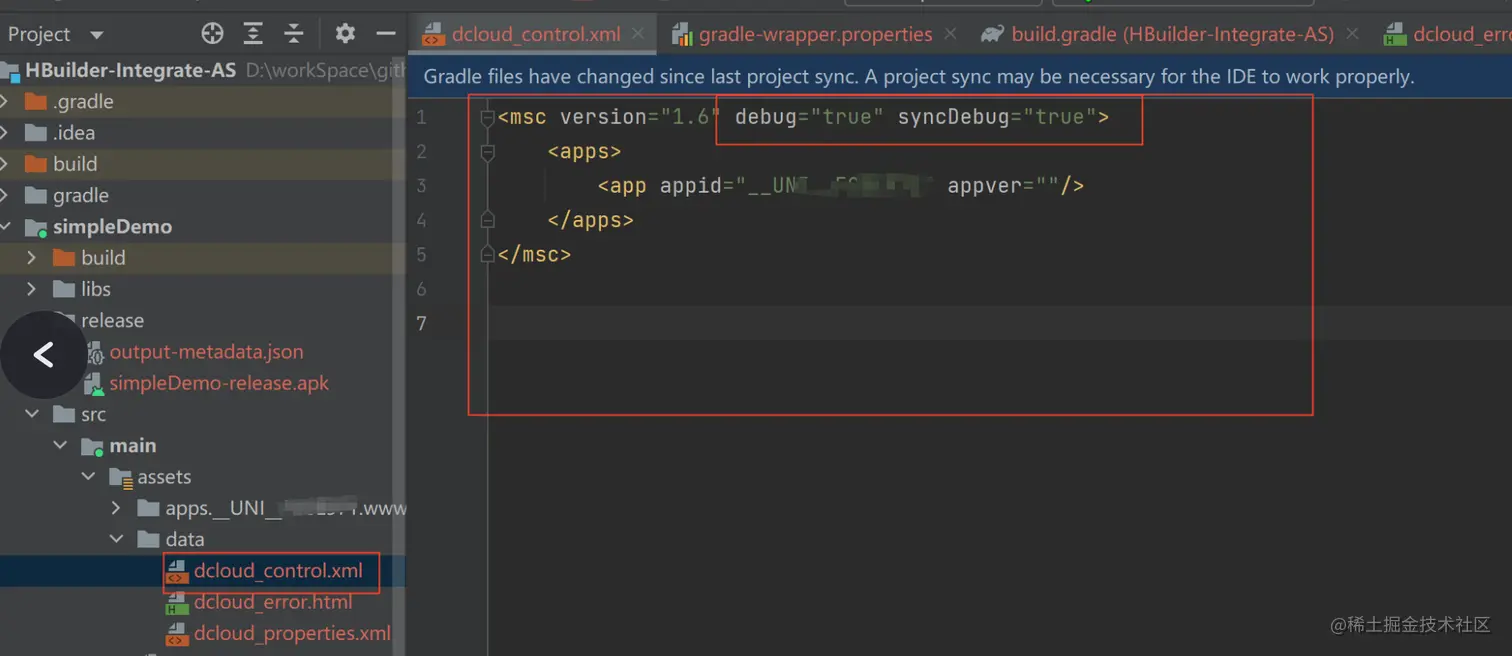
Task: Expand the libs folder
Action: 32,289
